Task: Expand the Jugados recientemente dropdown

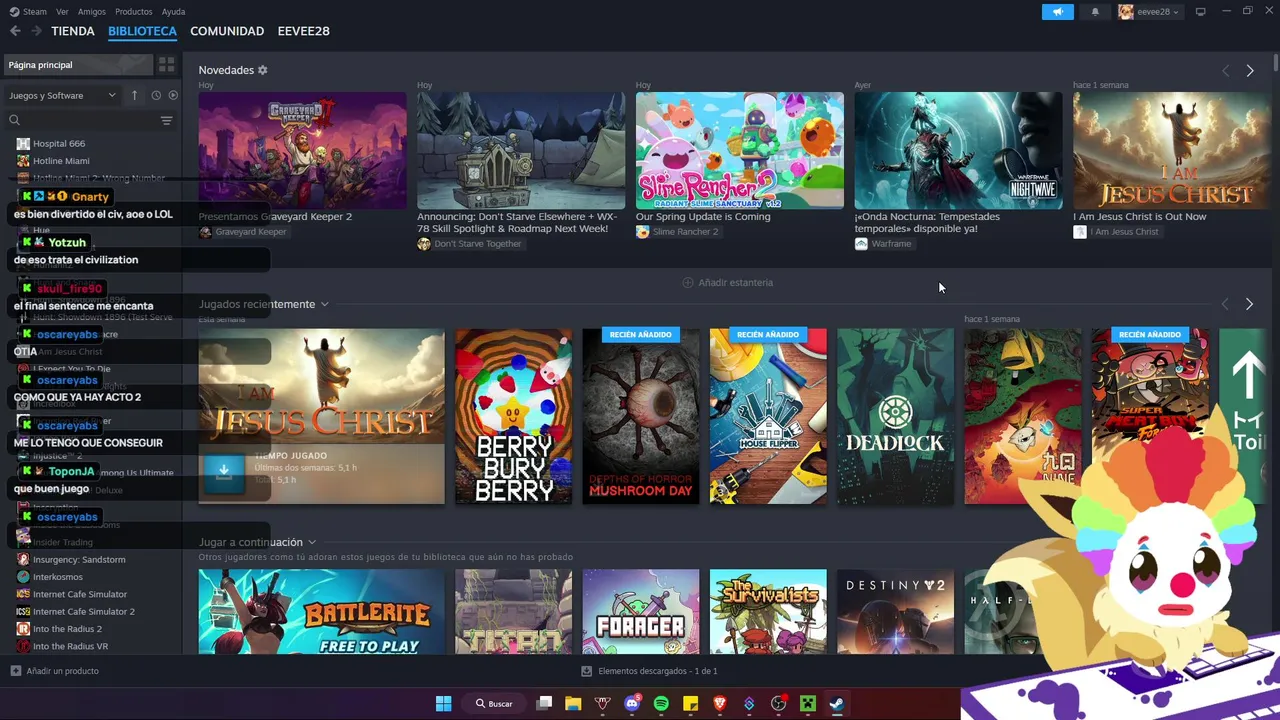Action: (x=324, y=304)
